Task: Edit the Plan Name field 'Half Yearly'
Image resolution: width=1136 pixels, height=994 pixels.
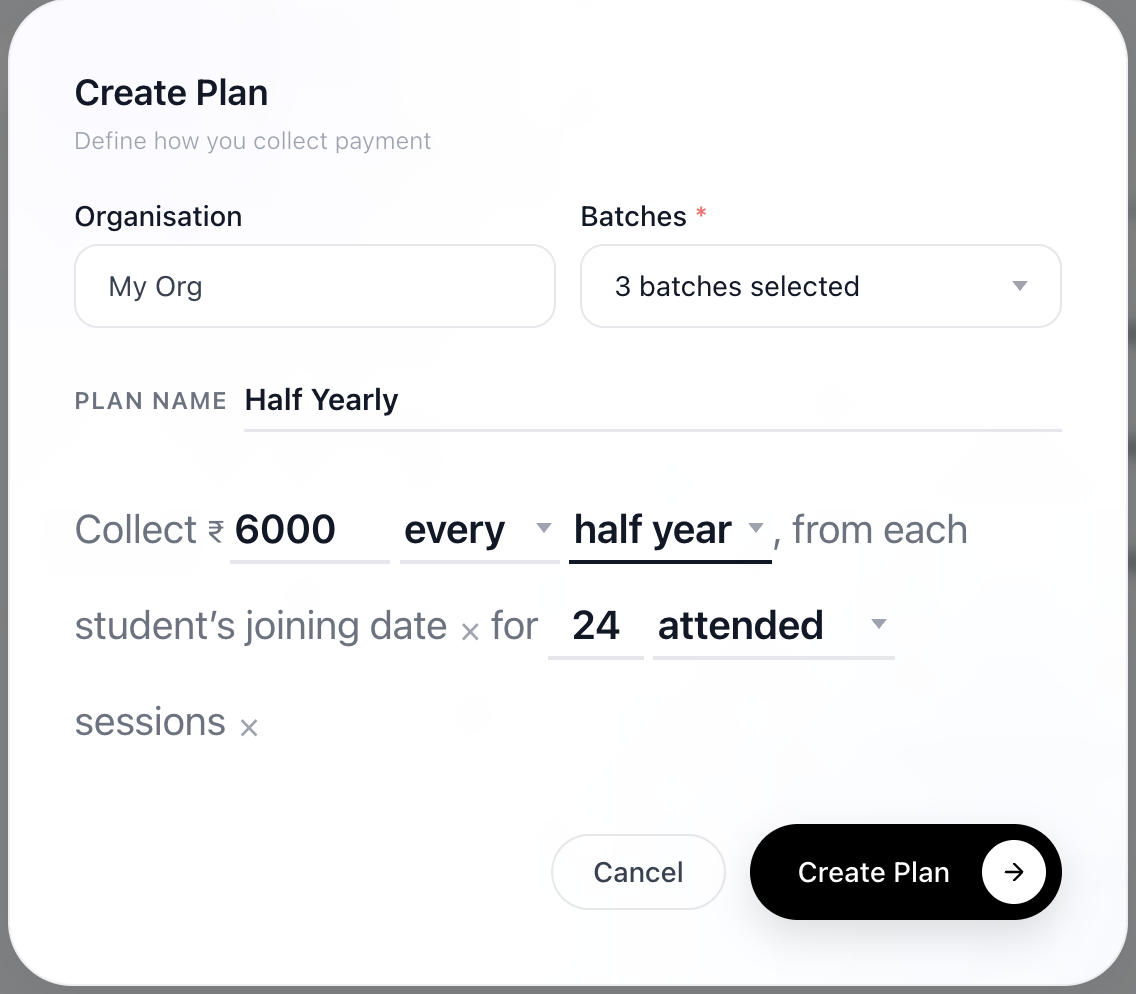Action: coord(653,401)
